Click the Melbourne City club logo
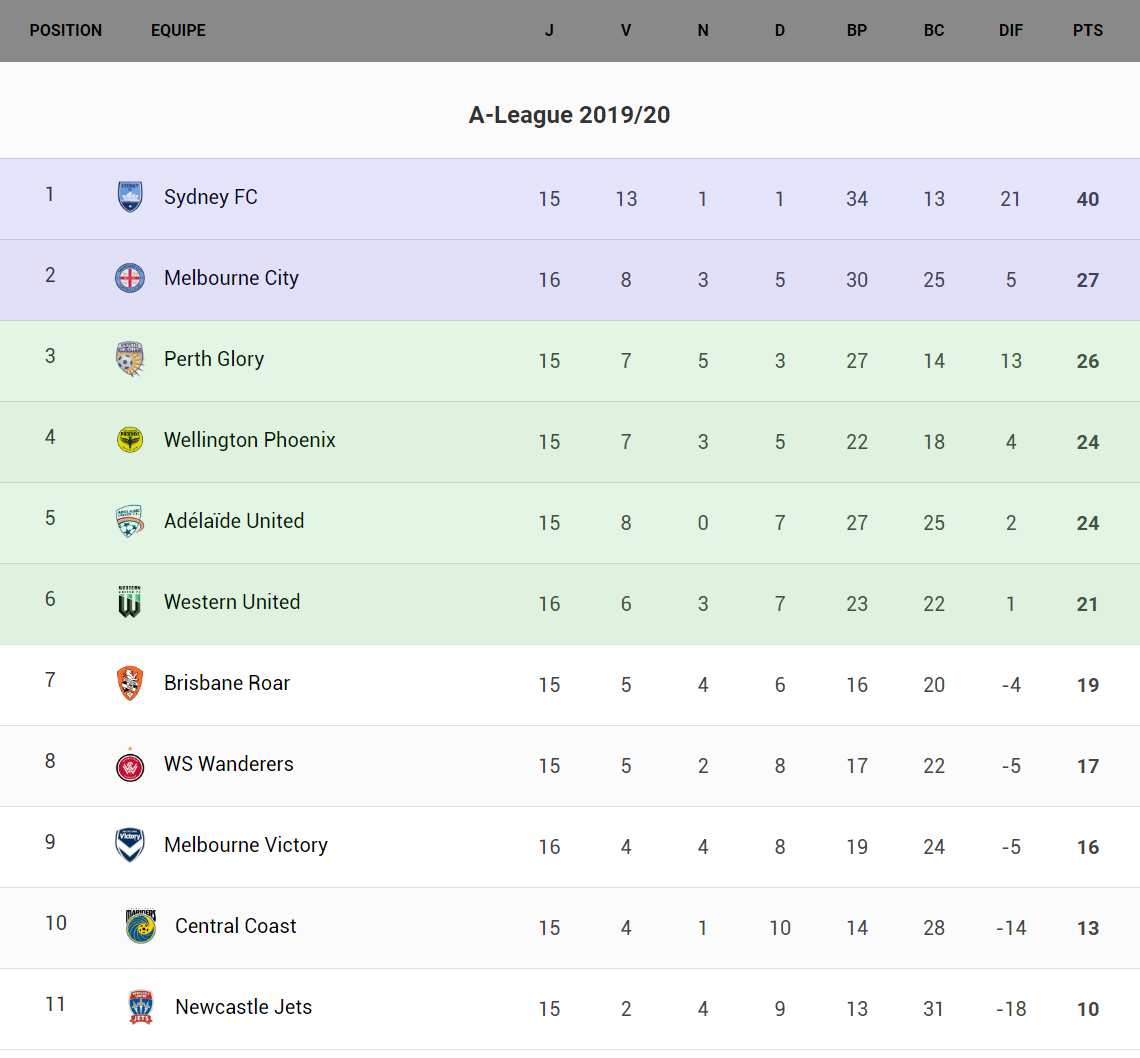The width and height of the screenshot is (1140, 1058). tap(130, 278)
